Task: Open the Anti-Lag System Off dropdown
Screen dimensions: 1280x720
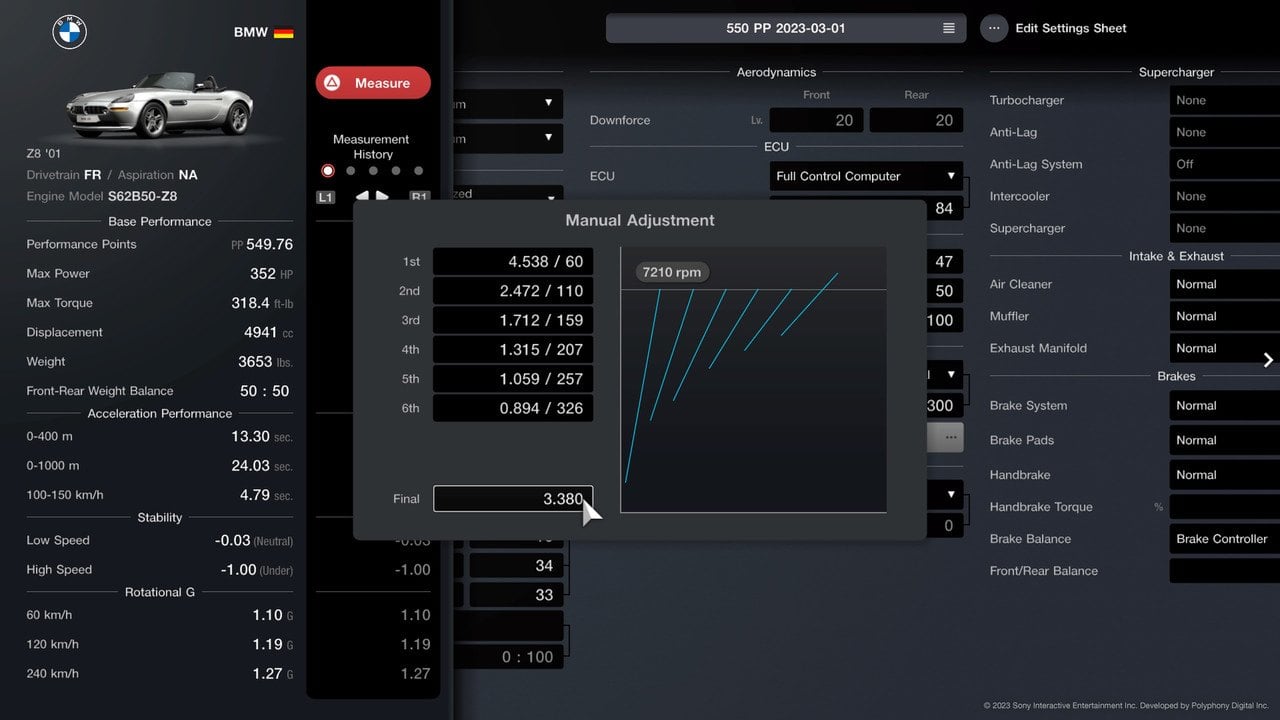Action: (1224, 164)
